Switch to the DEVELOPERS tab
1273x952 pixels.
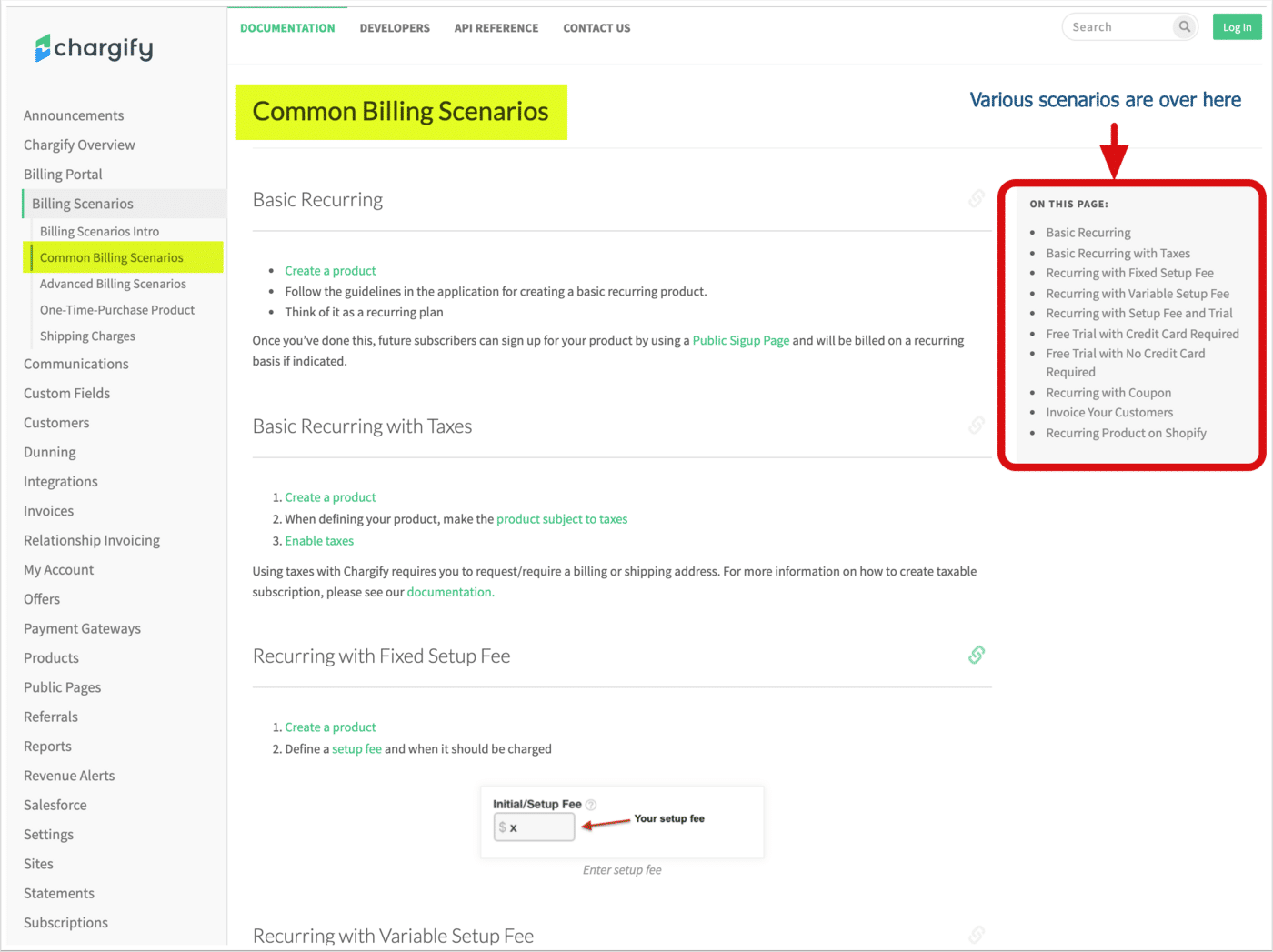[x=395, y=28]
